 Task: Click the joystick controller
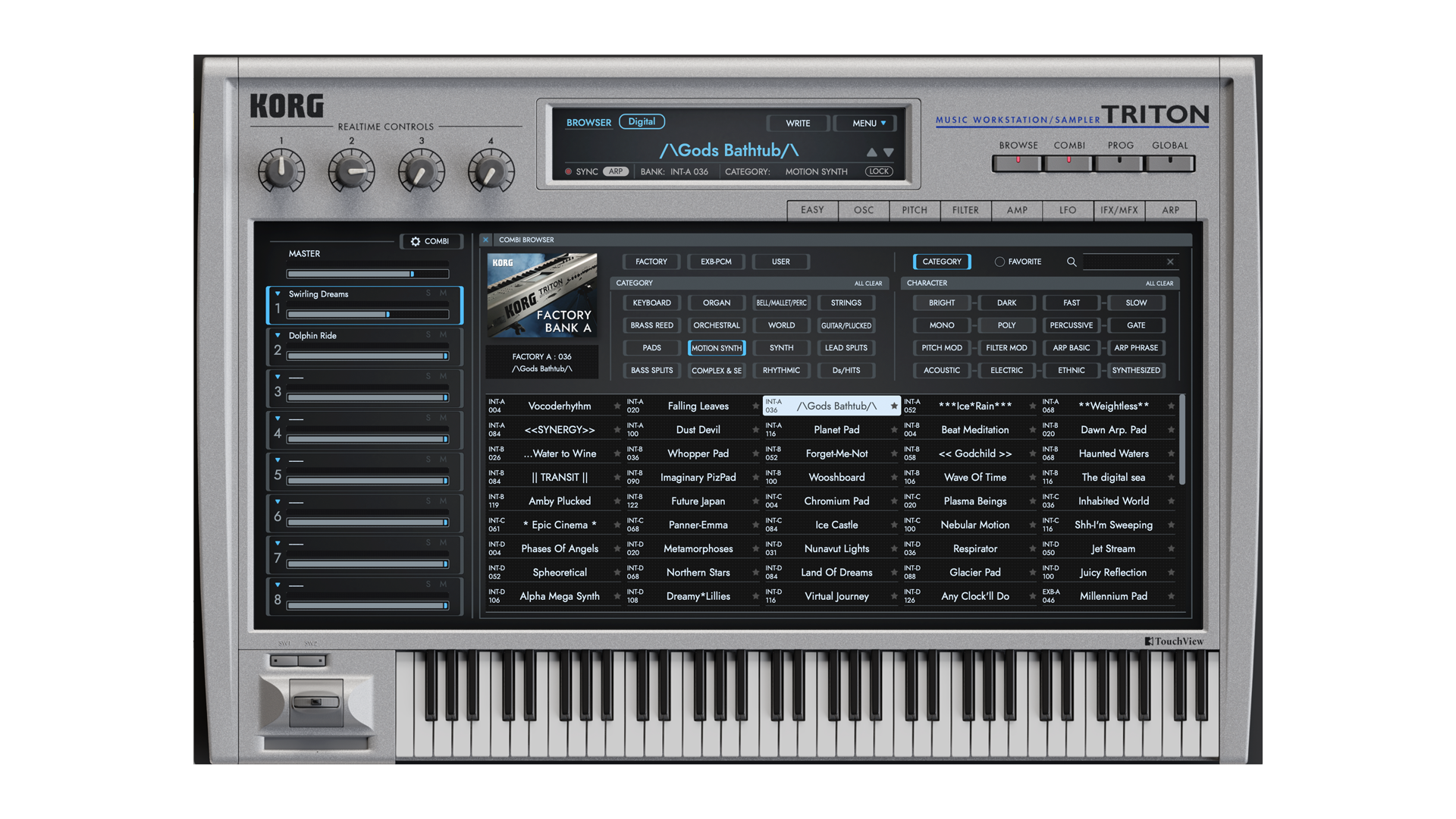click(316, 702)
